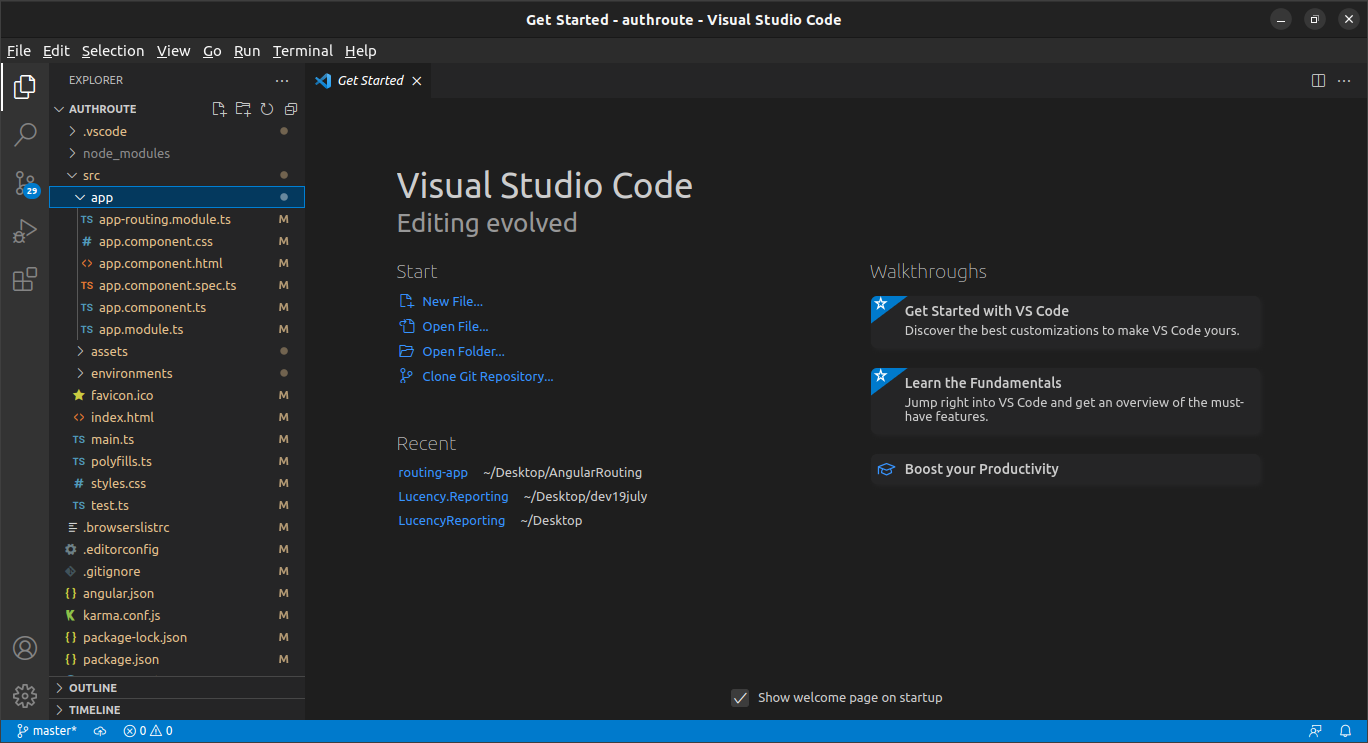Select the Get Started editor tab
This screenshot has height=743, width=1368.
[368, 81]
